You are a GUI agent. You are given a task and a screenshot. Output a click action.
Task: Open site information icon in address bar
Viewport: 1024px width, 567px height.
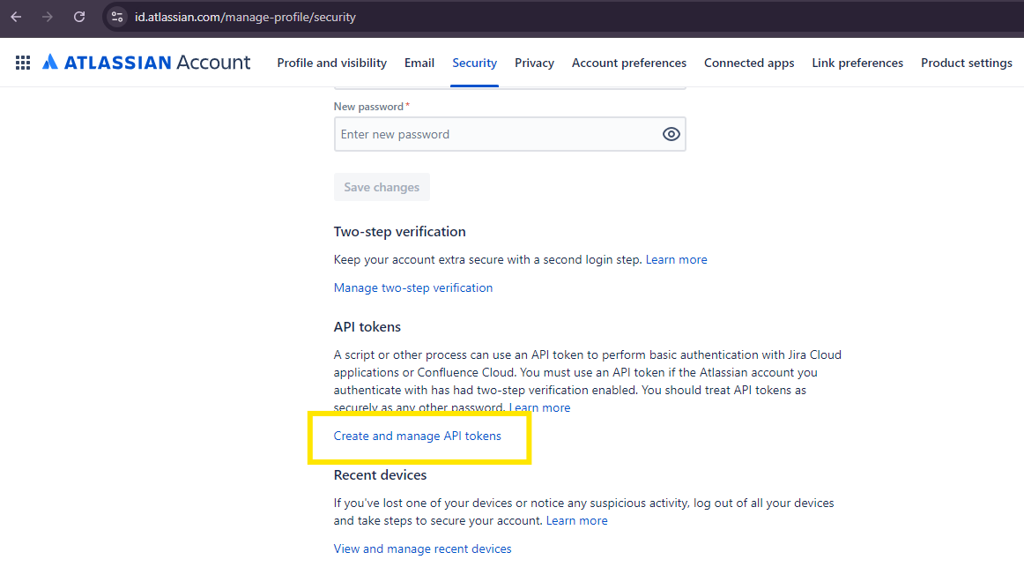pos(117,17)
